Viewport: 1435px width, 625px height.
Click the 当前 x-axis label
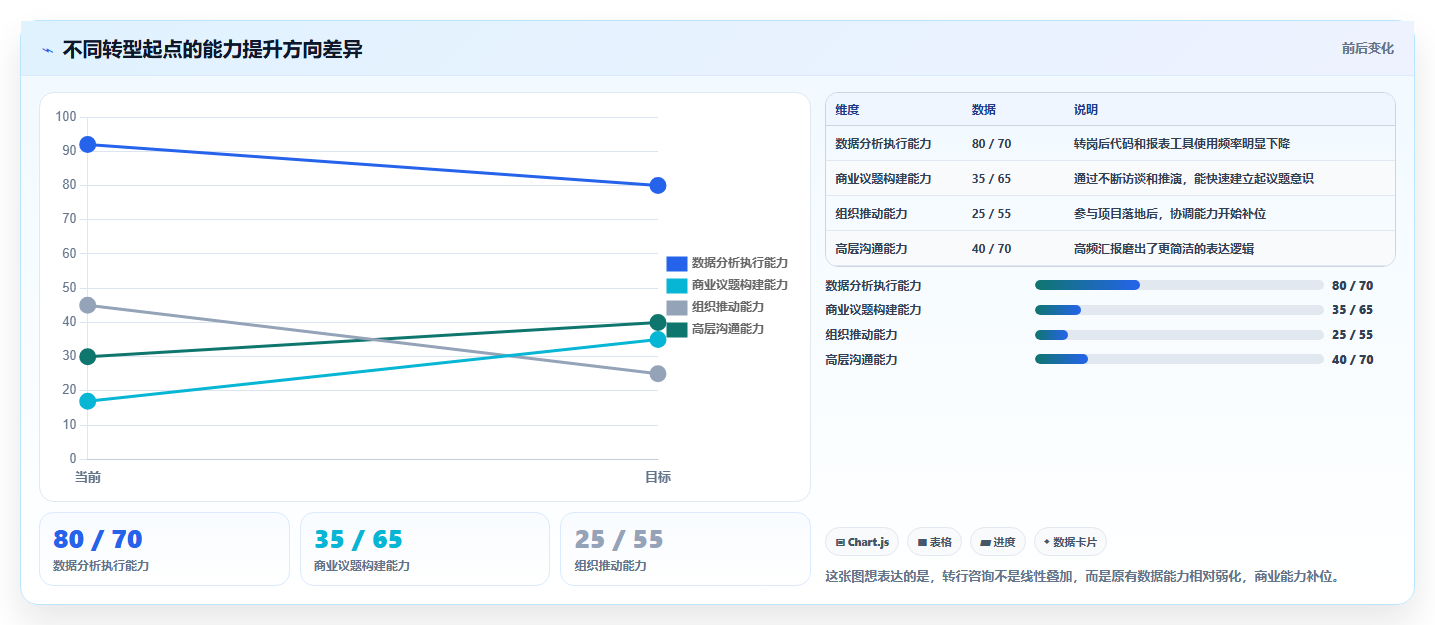pos(88,477)
